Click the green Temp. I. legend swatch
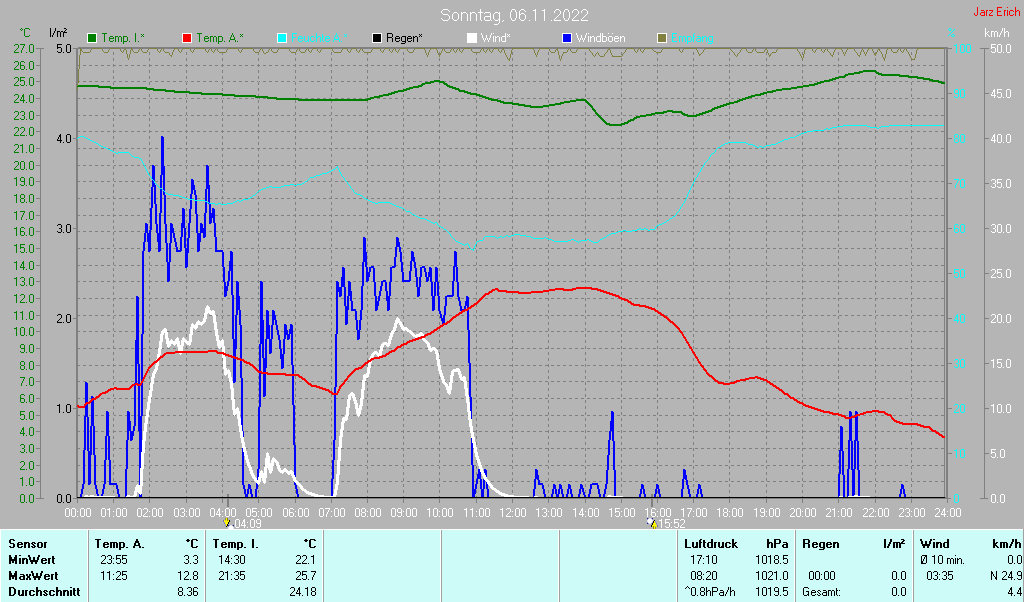 pyautogui.click(x=93, y=38)
